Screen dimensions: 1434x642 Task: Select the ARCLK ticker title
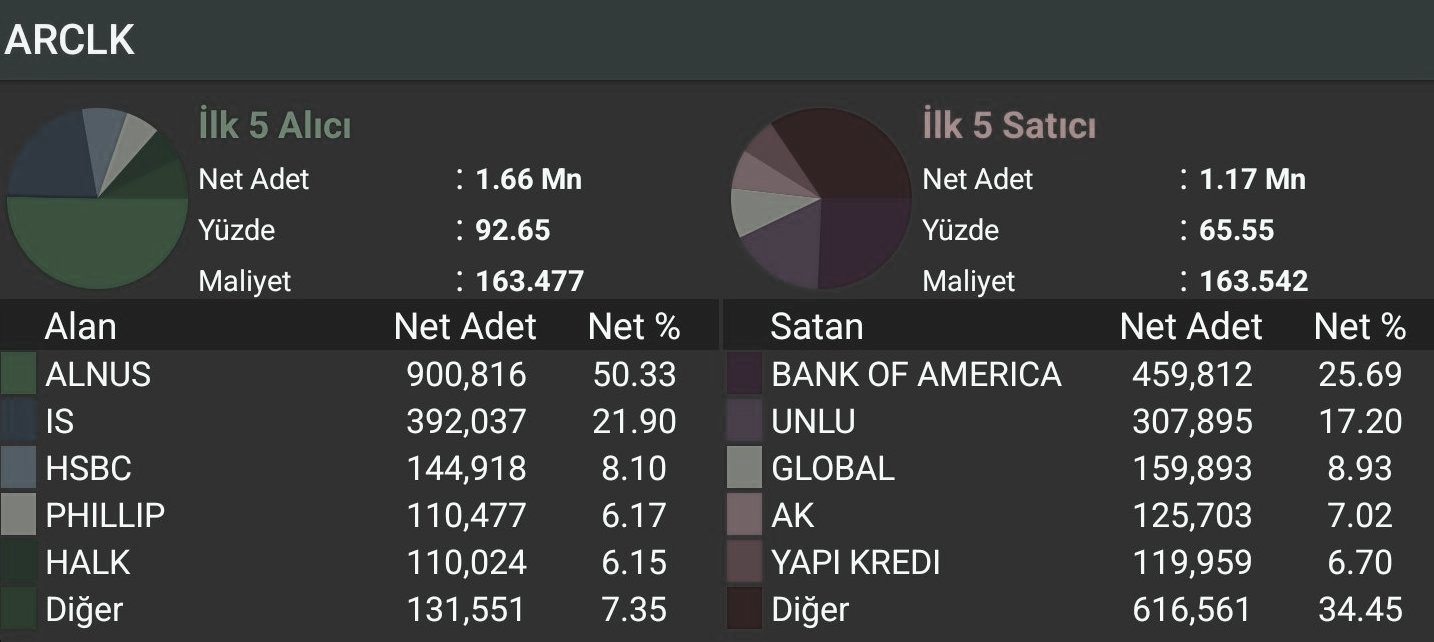(x=70, y=40)
